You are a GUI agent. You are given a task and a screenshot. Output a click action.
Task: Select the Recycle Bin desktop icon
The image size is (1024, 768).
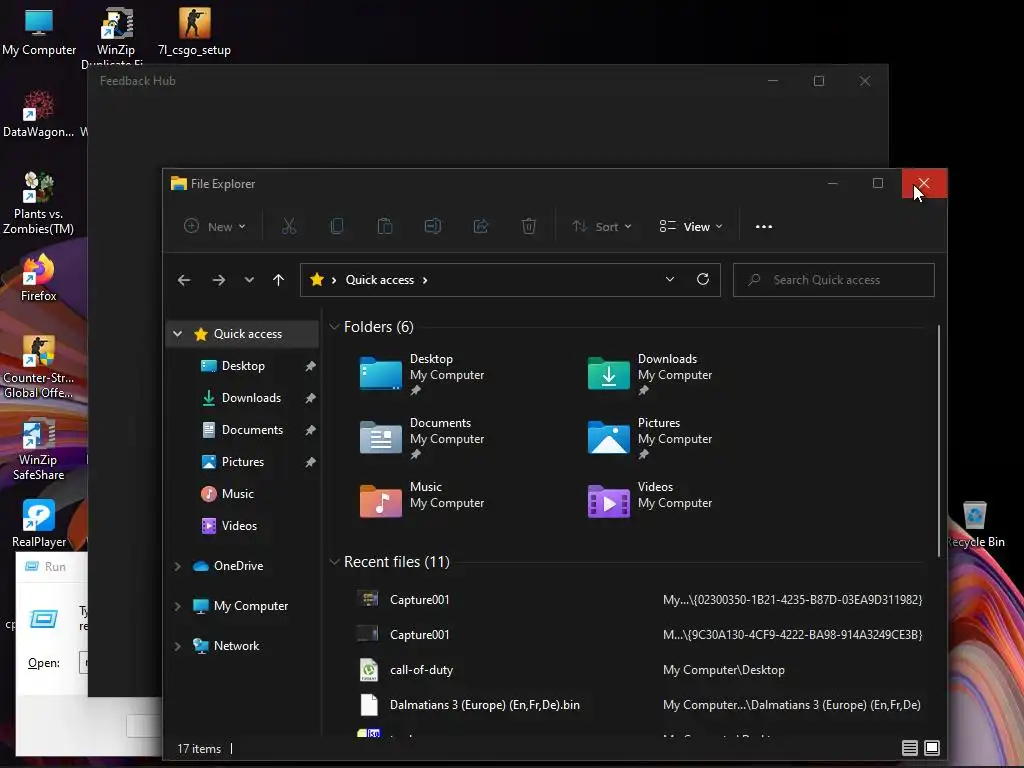click(x=974, y=523)
